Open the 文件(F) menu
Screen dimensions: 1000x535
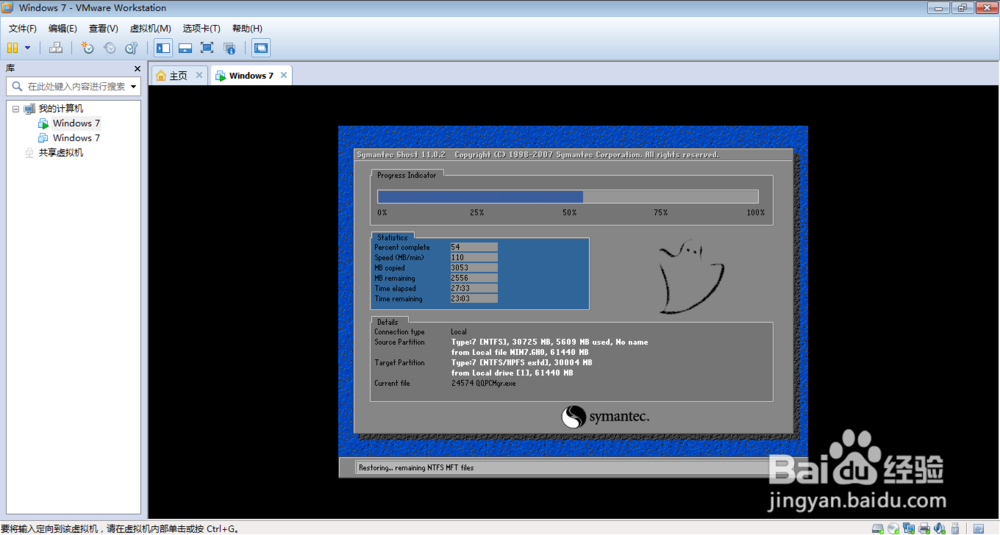(x=22, y=28)
